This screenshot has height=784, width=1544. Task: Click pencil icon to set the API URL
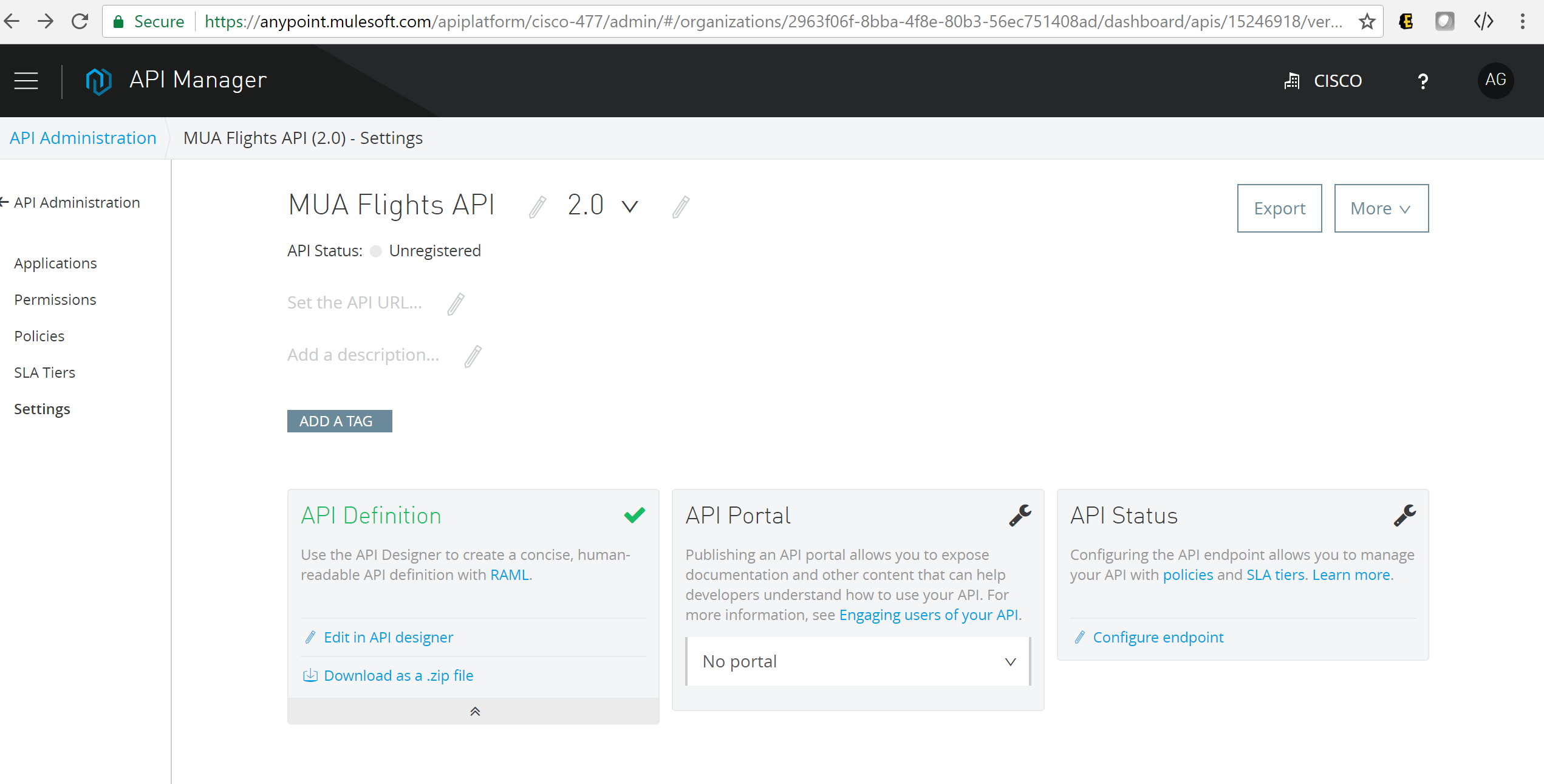(x=456, y=304)
